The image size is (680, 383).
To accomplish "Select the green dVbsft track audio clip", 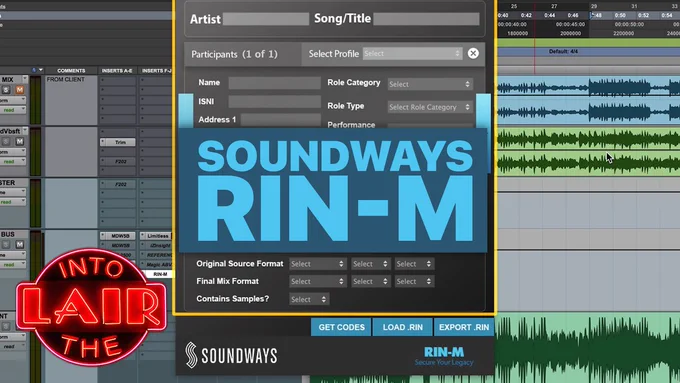I will (x=588, y=151).
